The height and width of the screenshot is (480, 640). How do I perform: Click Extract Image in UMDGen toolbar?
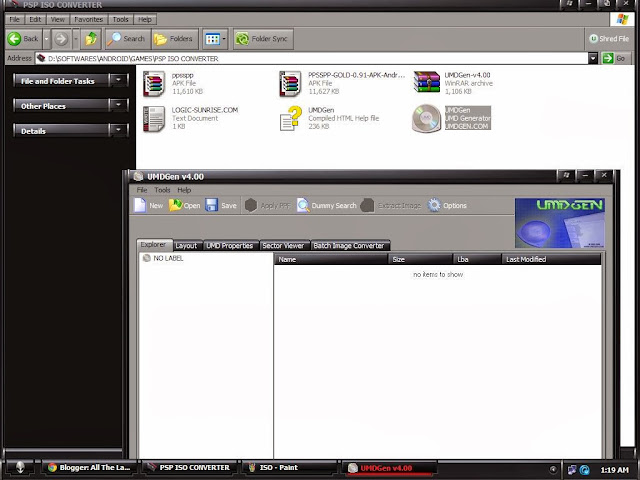pos(391,205)
